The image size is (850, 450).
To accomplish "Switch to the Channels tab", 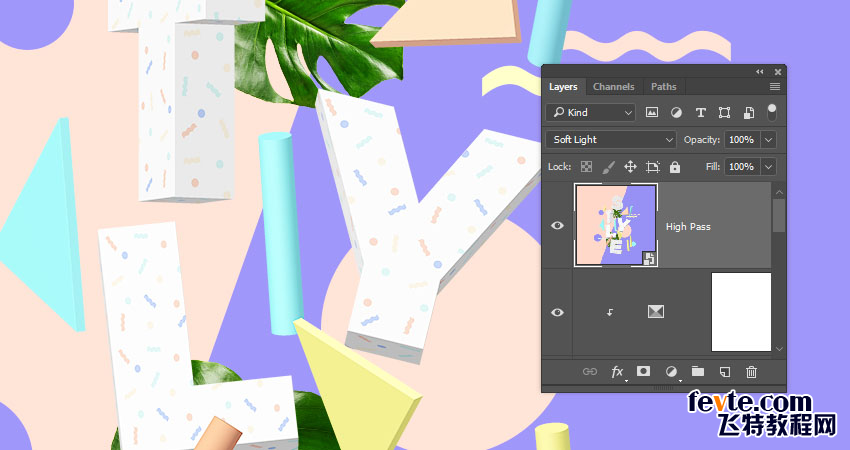I will click(613, 87).
